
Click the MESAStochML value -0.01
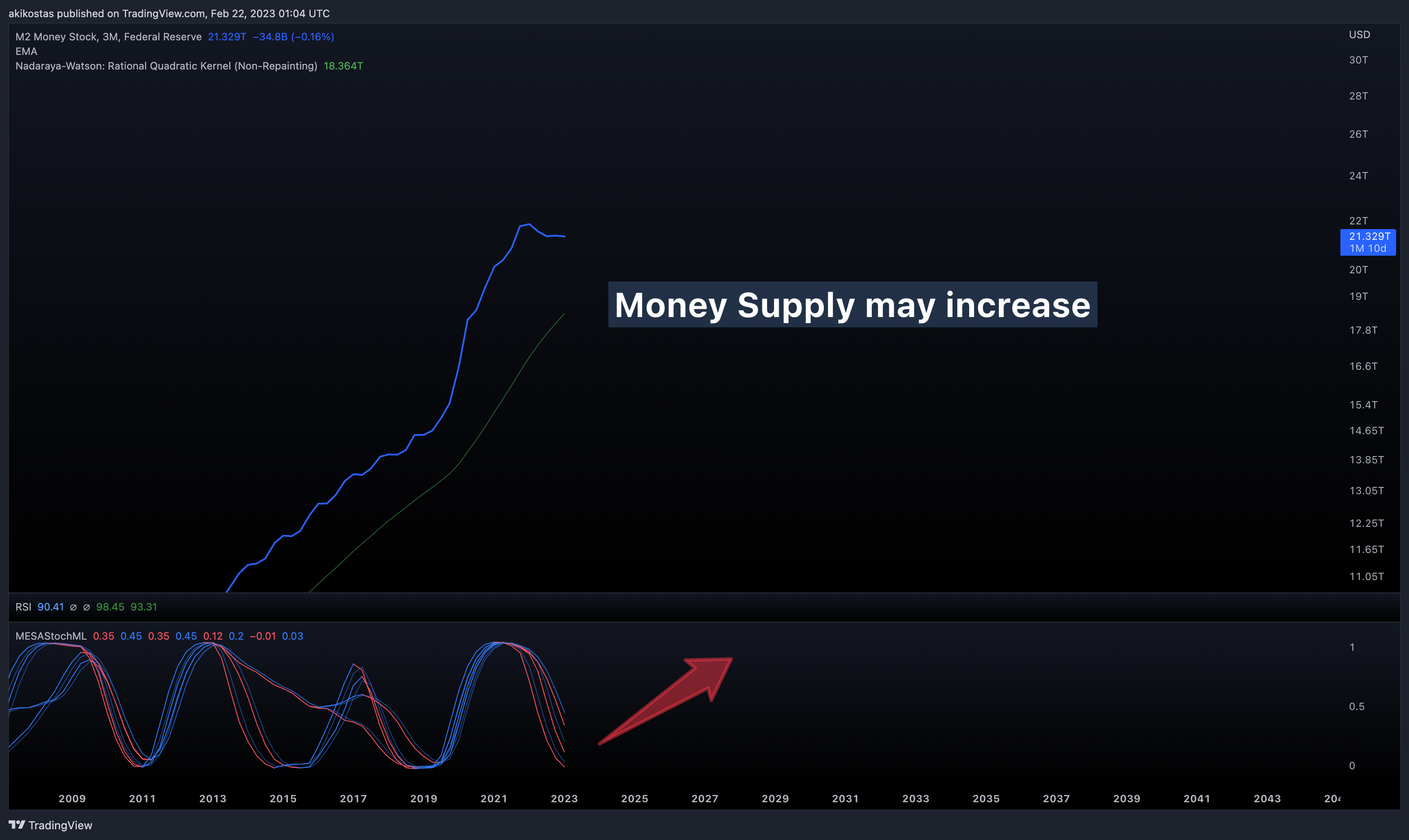263,636
